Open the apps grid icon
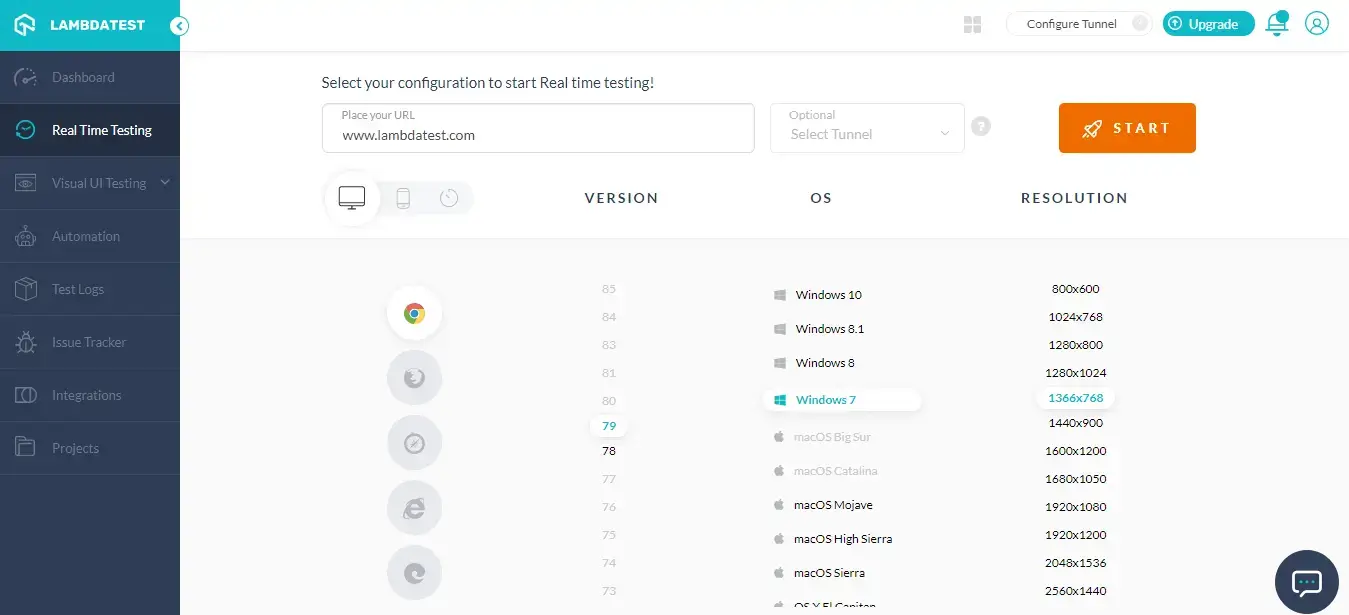The image size is (1349, 615). 972,23
